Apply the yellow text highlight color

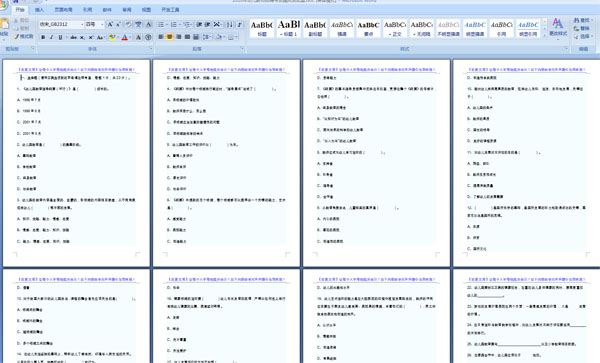point(111,37)
